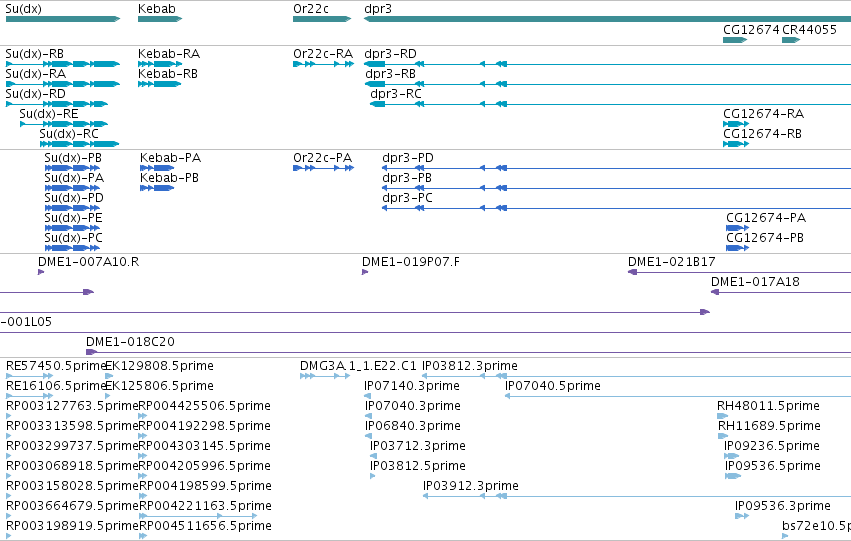Click EST IP03812.3prime
This screenshot has width=851, height=541.
click(636, 376)
